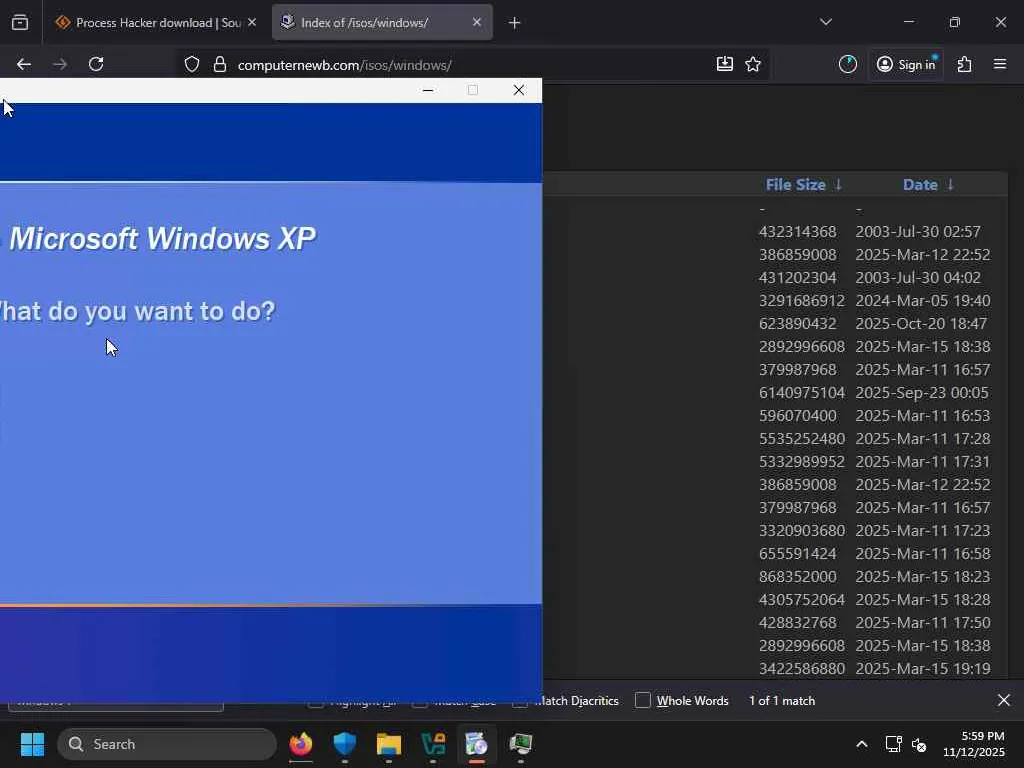The width and height of the screenshot is (1024, 768).
Task: Select file size 655591424
Action: click(797, 554)
